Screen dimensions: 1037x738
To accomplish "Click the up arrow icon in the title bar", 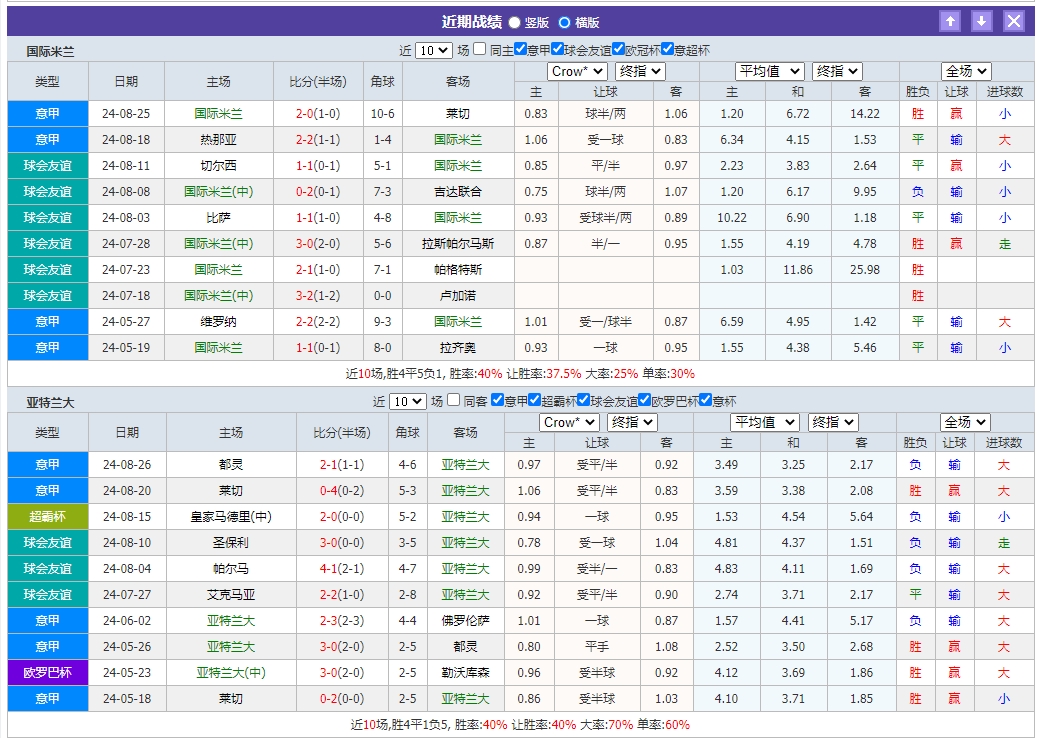I will click(x=949, y=20).
